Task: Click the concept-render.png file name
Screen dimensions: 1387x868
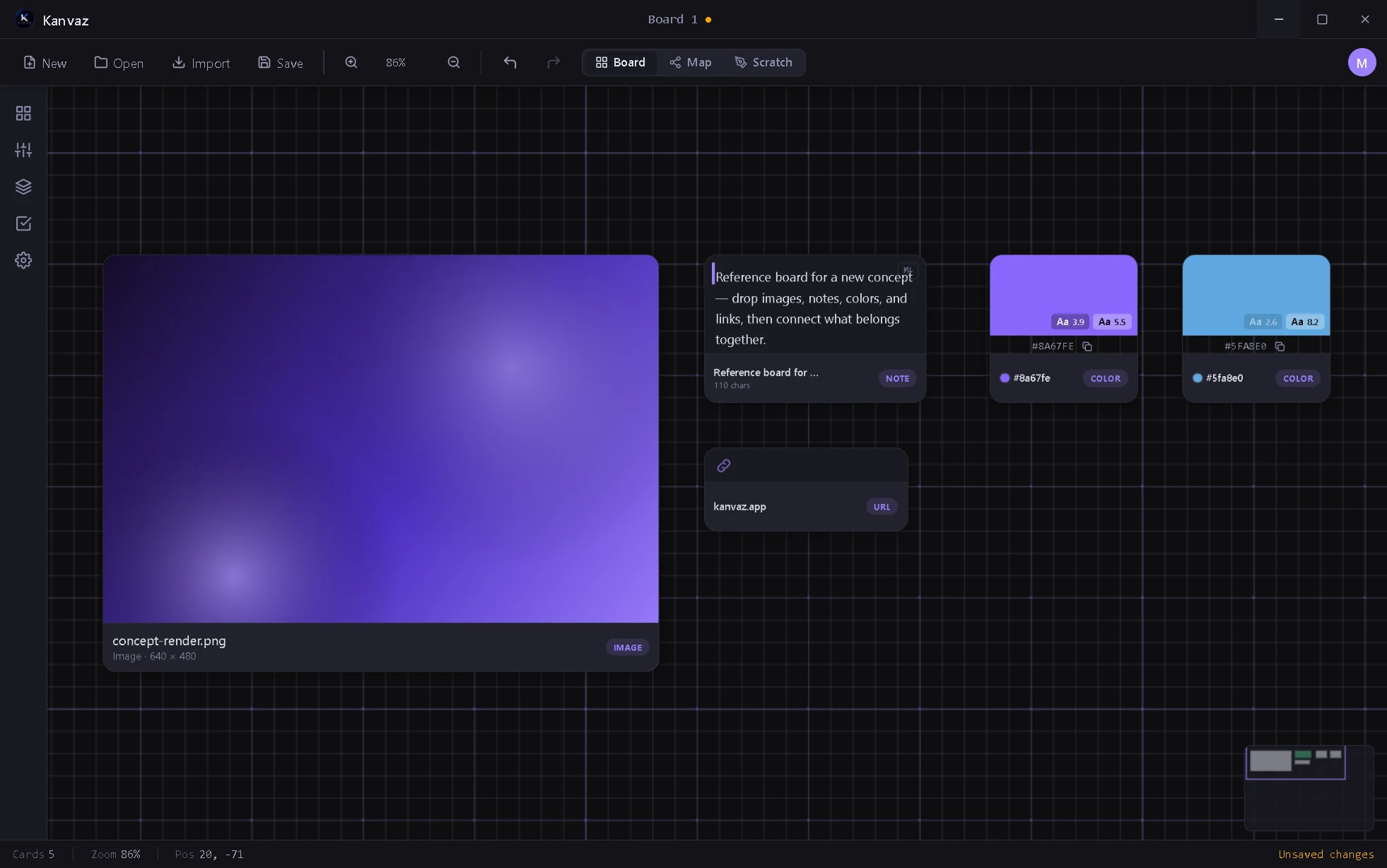Action: pyautogui.click(x=169, y=640)
